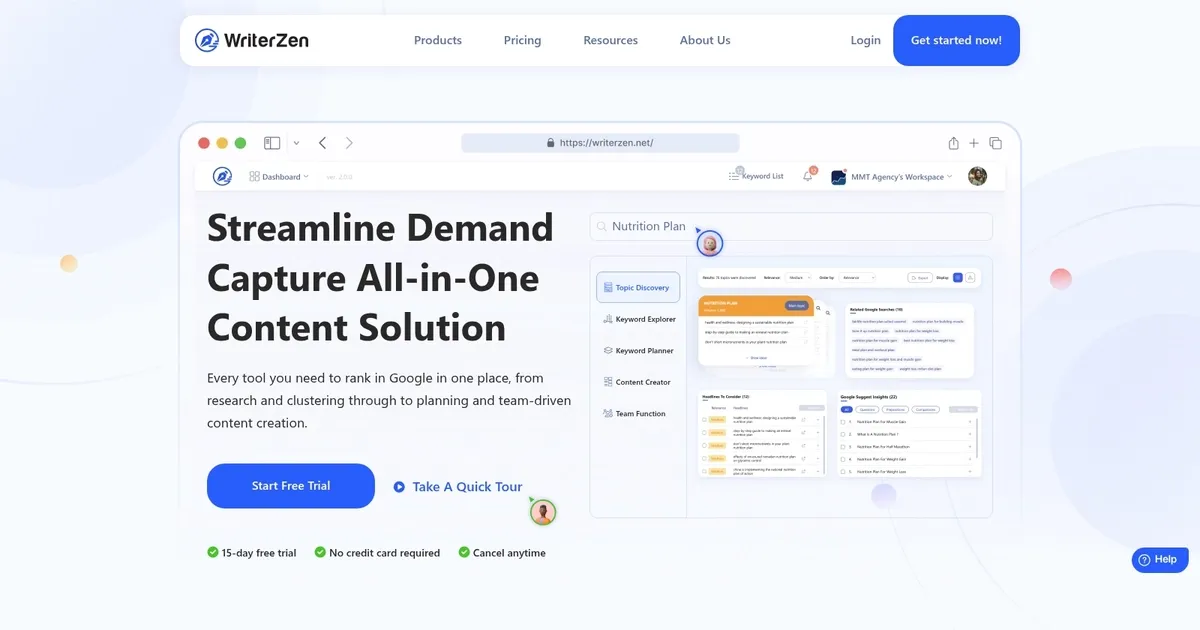
Task: Open the Pricing menu item
Action: point(522,41)
